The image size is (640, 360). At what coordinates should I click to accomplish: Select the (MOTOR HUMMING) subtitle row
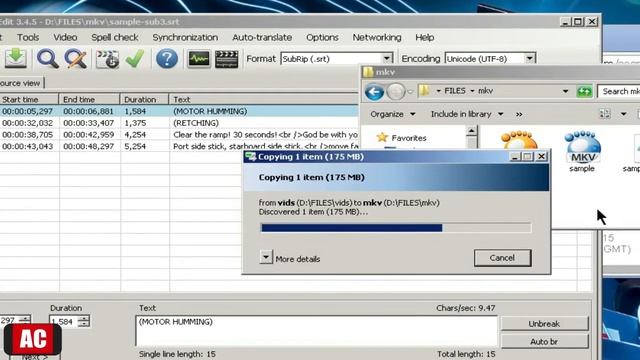point(179,111)
